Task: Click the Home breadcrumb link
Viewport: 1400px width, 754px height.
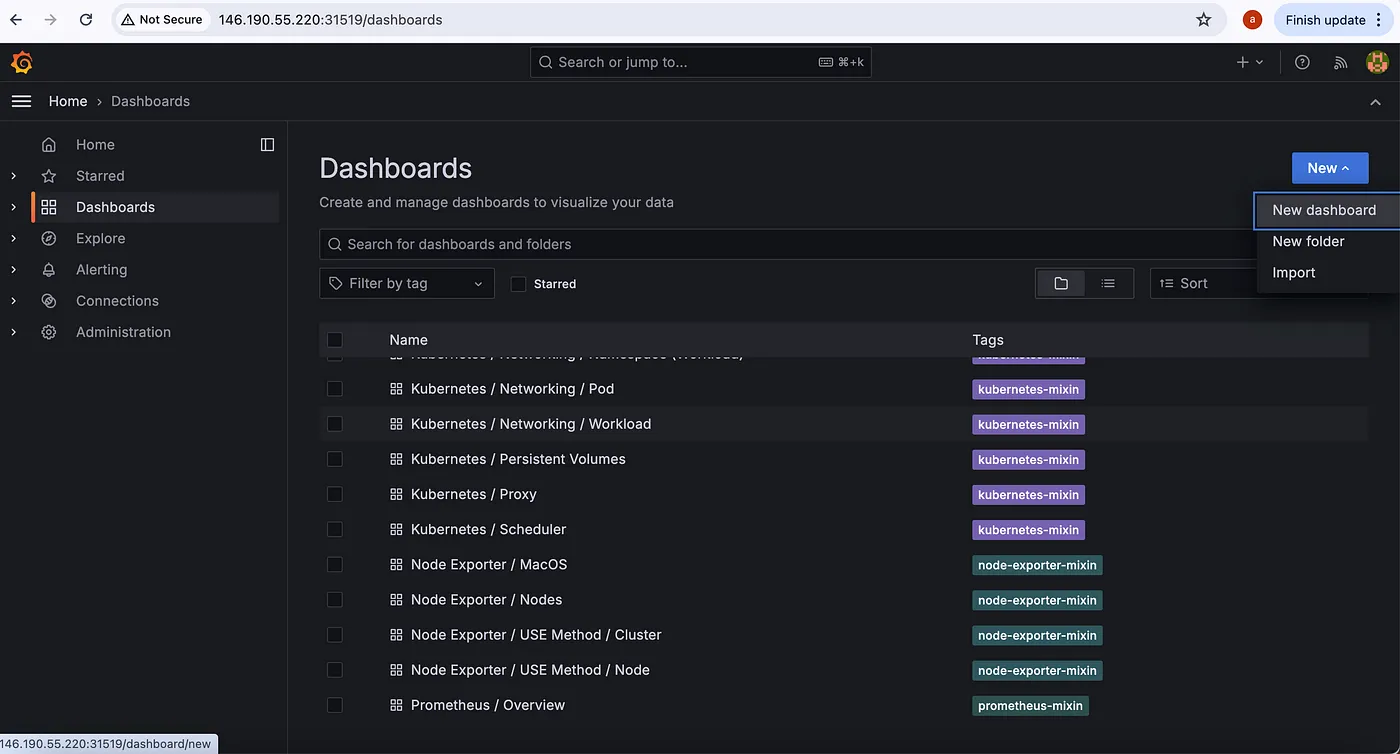Action: [68, 101]
